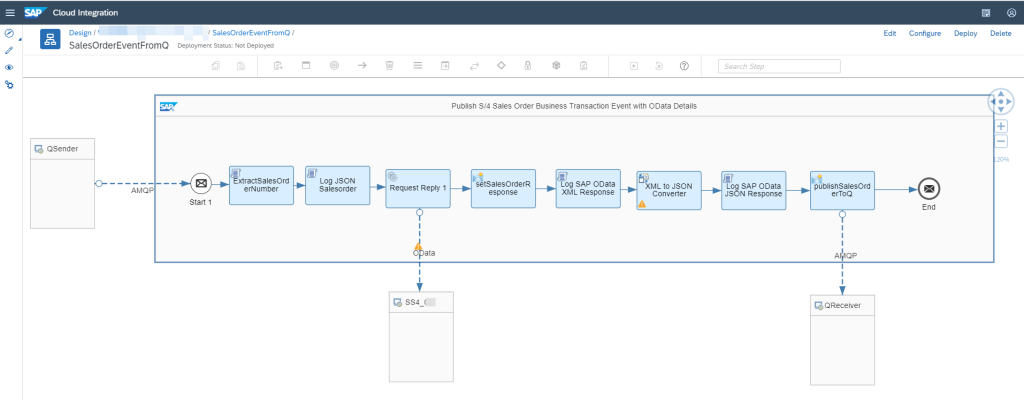
Task: Select the Connector arrow tool
Action: coord(362,66)
